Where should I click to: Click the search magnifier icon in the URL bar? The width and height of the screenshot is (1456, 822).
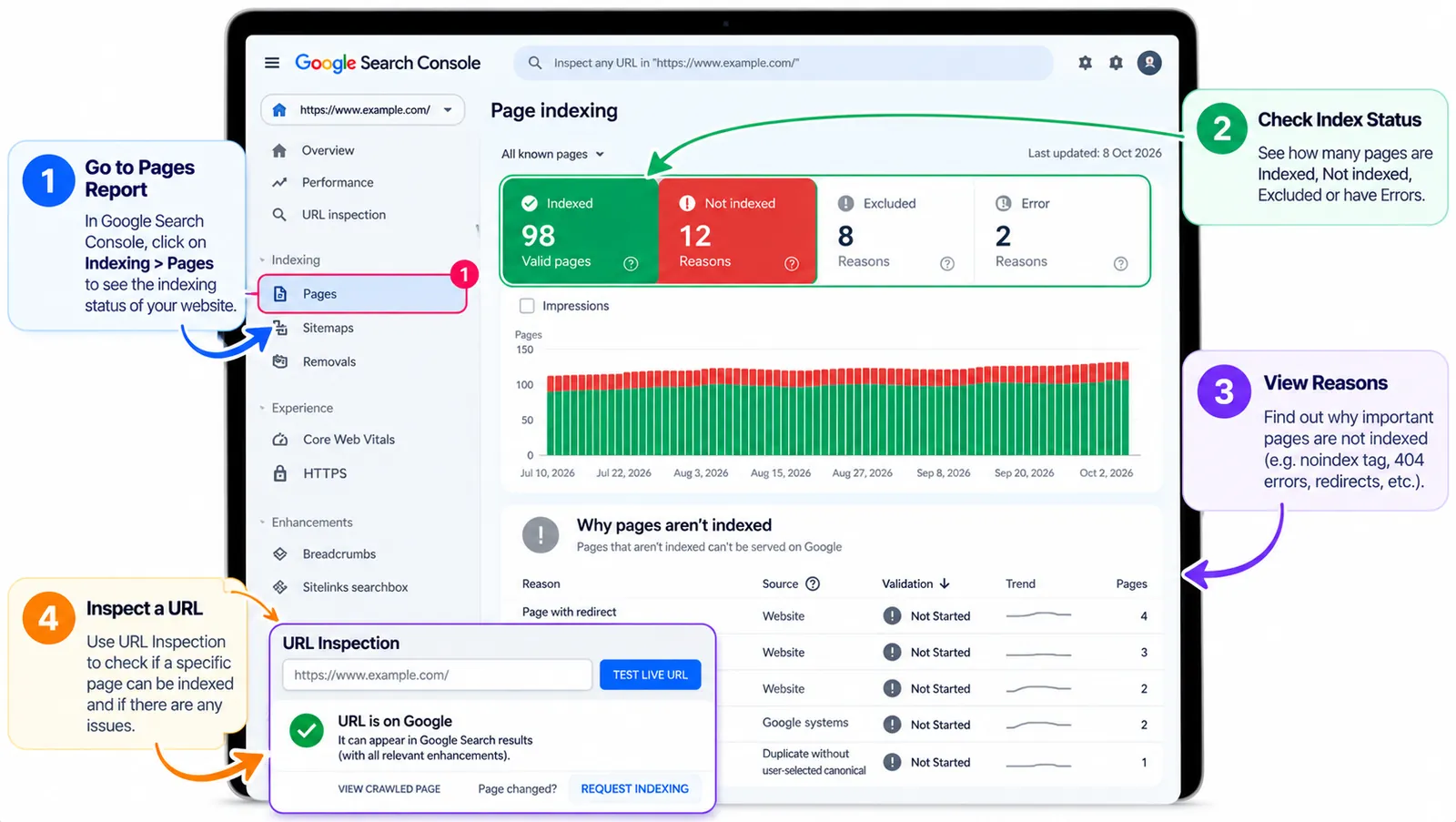coord(535,63)
